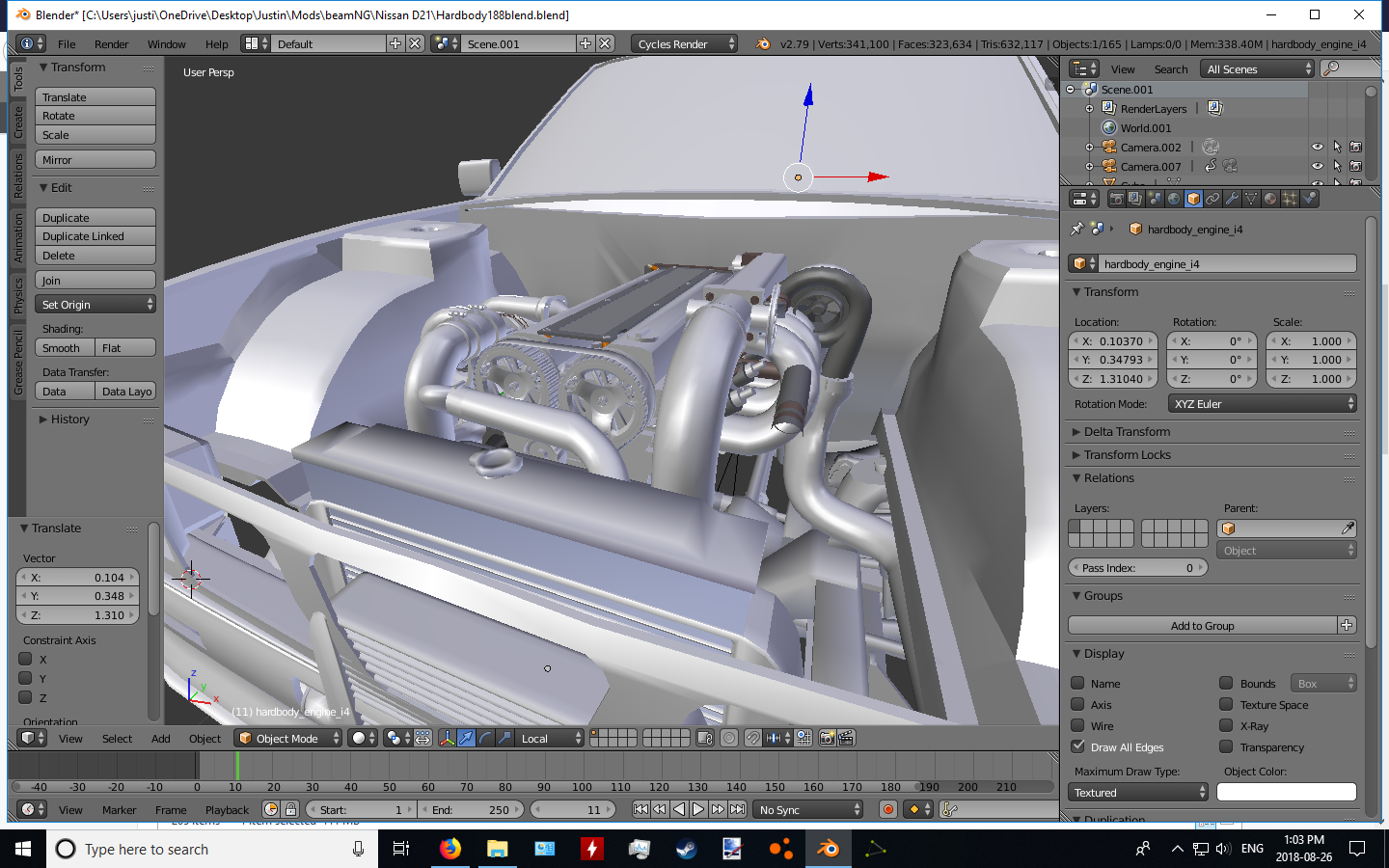Click the outliner filter magnifier icon
Viewport: 1389px width, 868px height.
point(1331,68)
